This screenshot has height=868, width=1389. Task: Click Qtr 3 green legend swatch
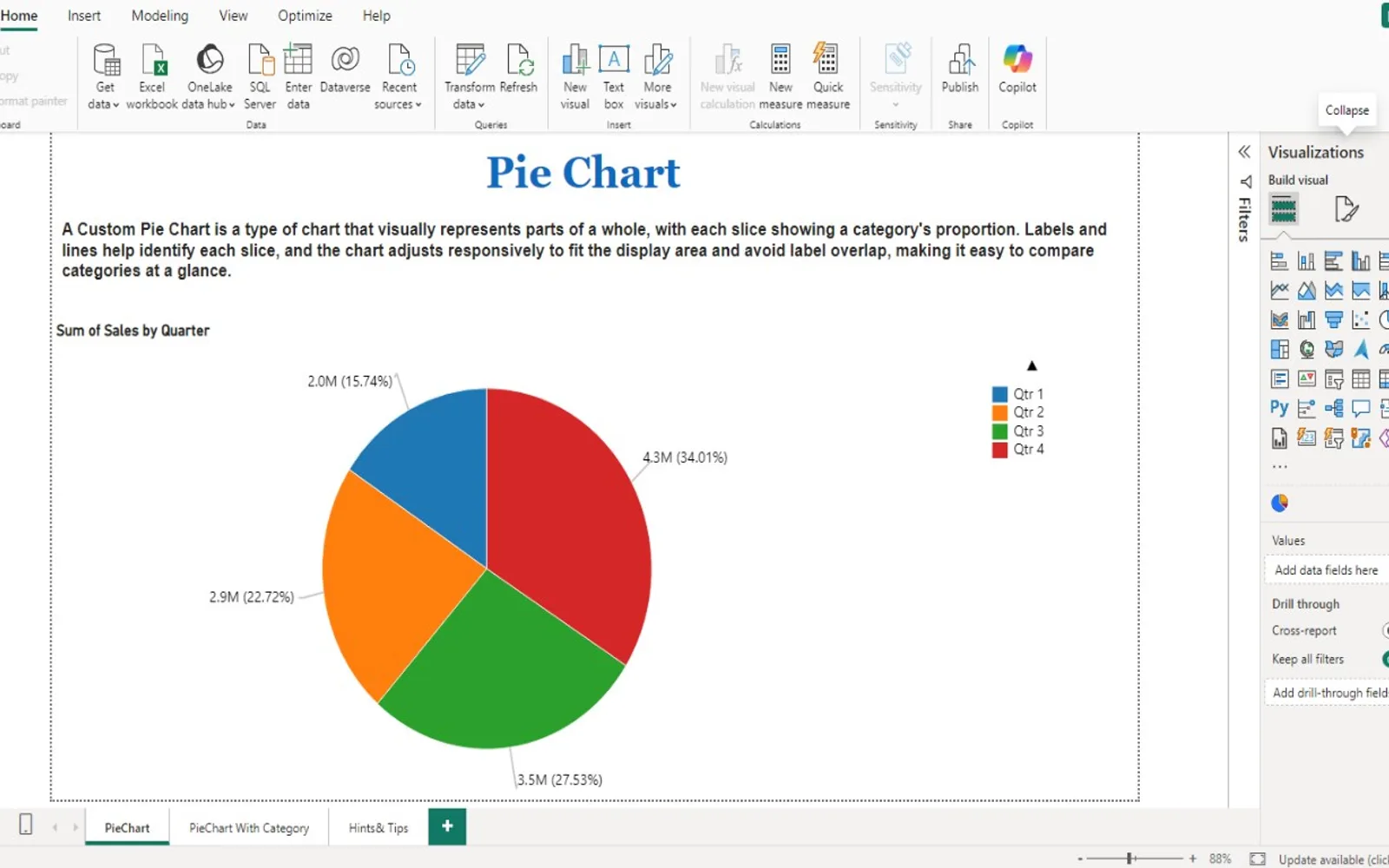(x=1000, y=431)
